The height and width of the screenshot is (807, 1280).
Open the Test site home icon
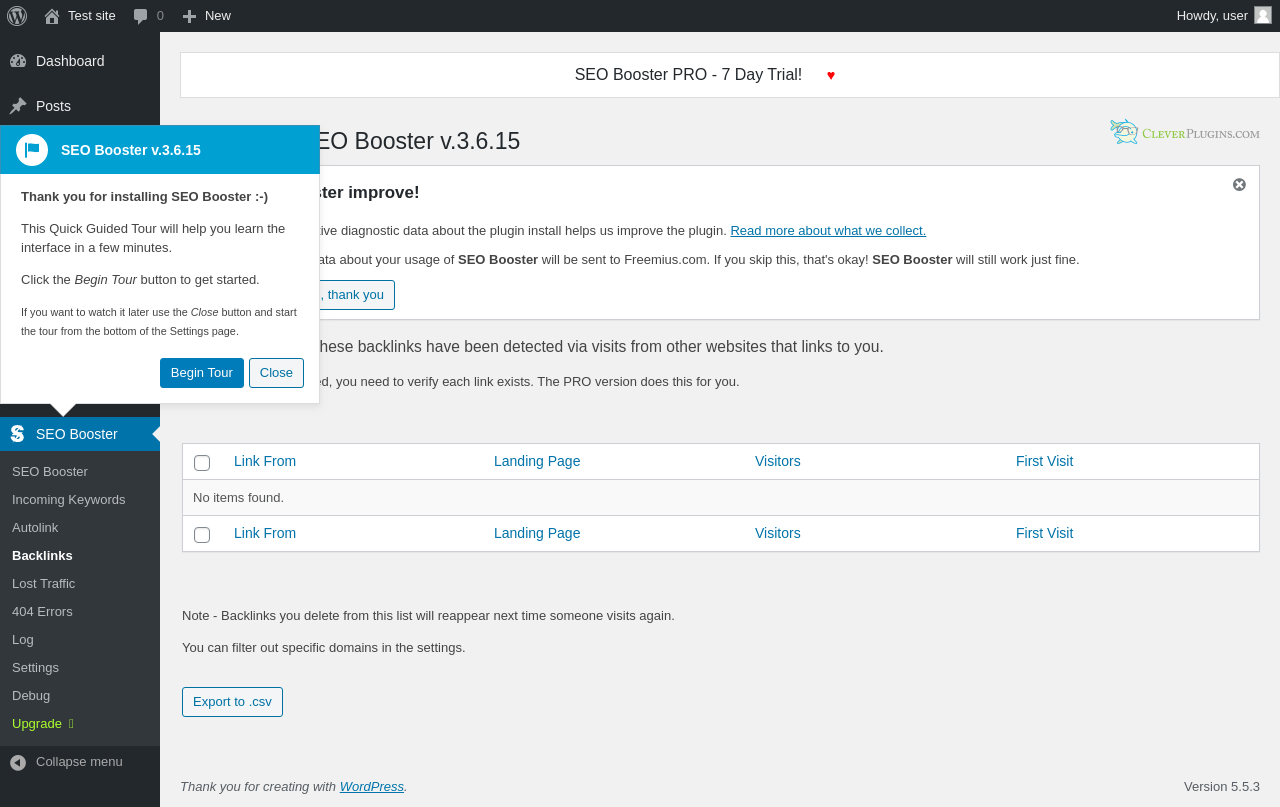pyautogui.click(x=52, y=16)
